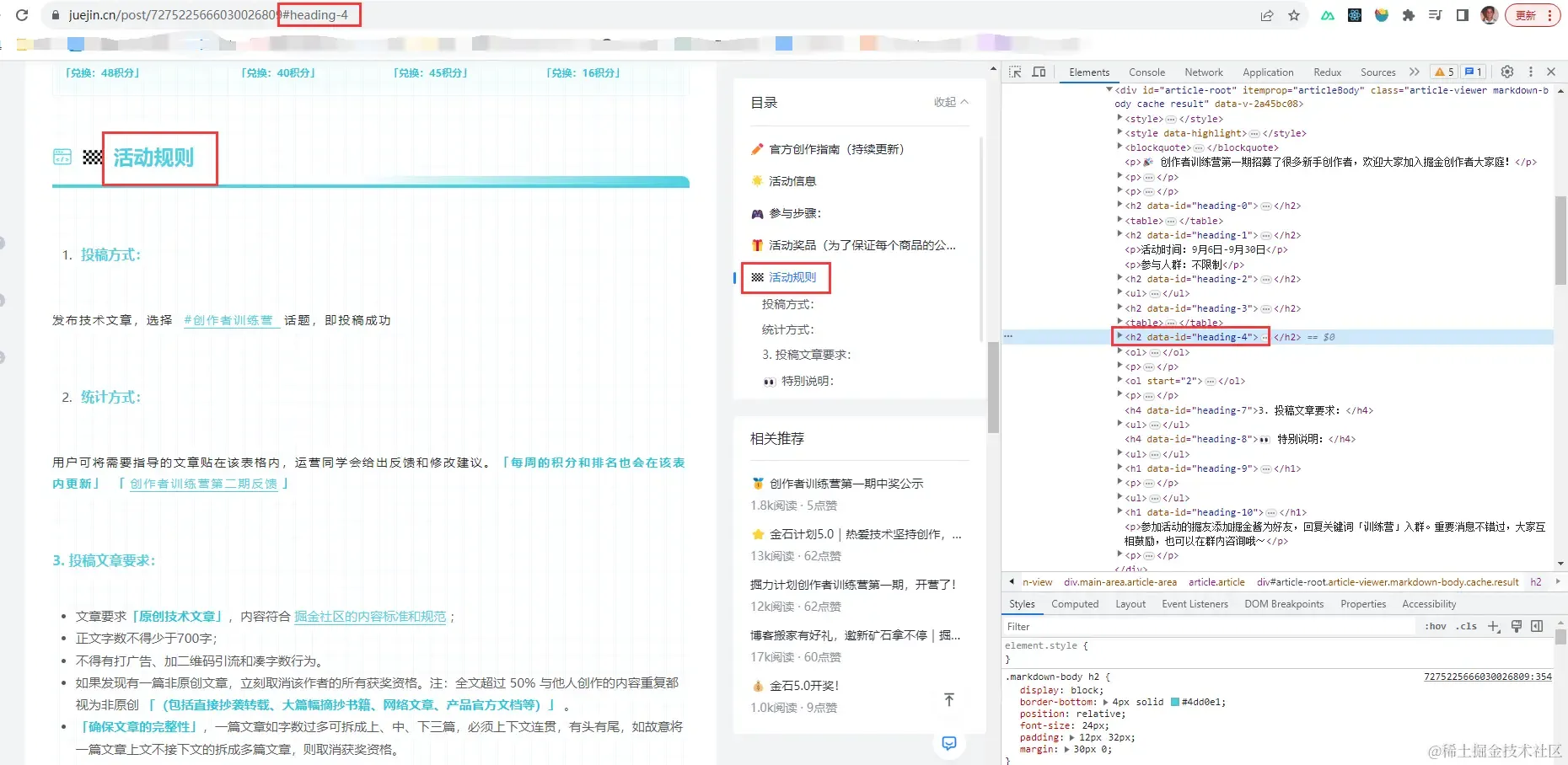The height and width of the screenshot is (765, 1568).
Task: Switch to the Console tab
Action: pos(1146,72)
